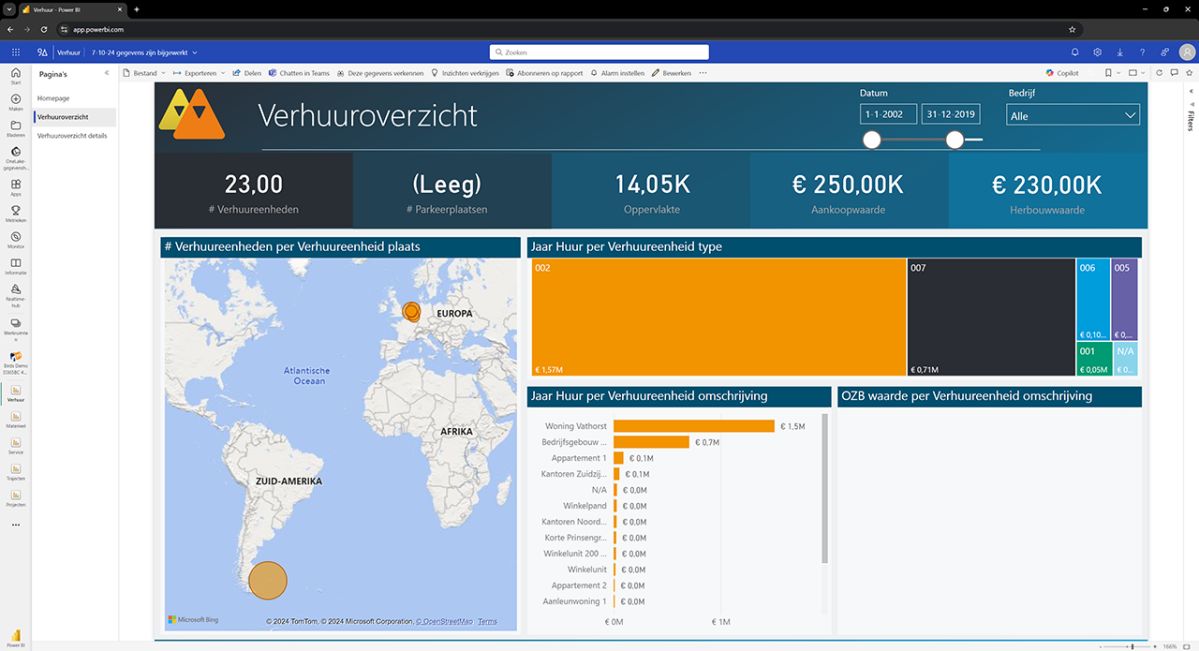
Task: Select Verhuuroverzicht details page
Action: (72, 135)
